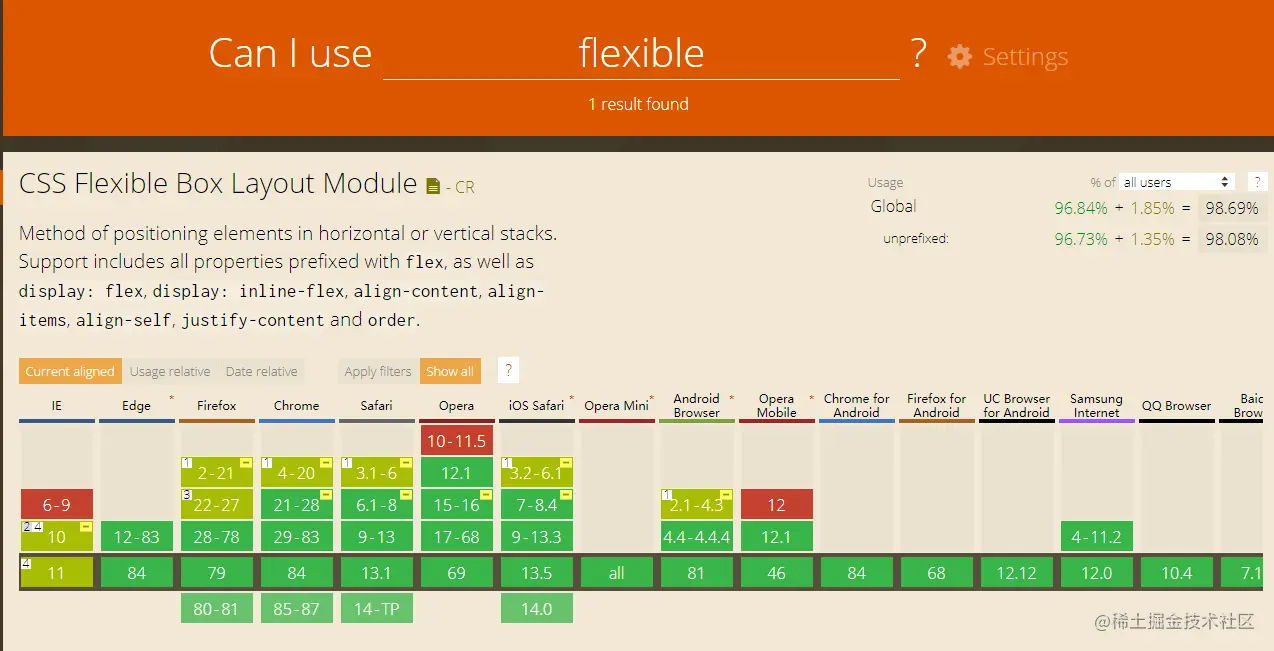Viewport: 1274px width, 651px height.
Task: Click the iOS Safari column header
Action: [537, 406]
